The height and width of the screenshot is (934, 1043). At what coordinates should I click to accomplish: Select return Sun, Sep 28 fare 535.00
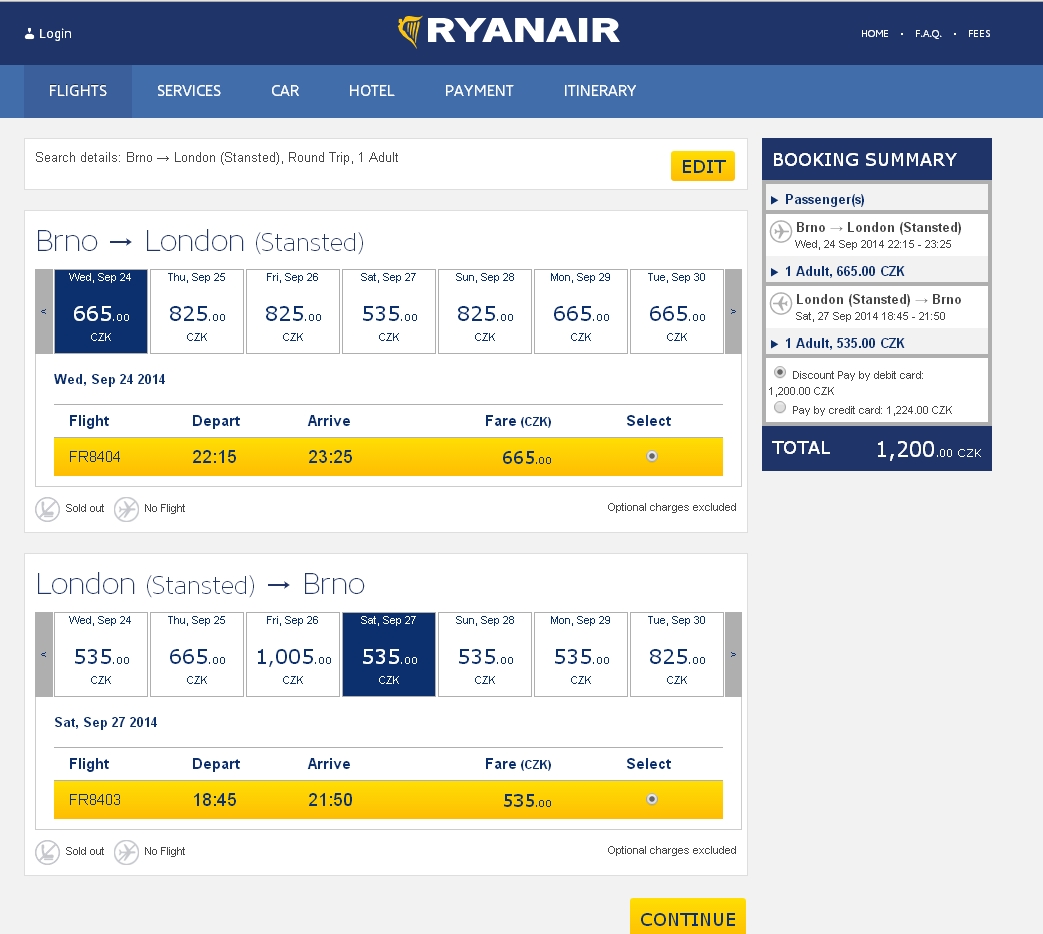[x=485, y=655]
